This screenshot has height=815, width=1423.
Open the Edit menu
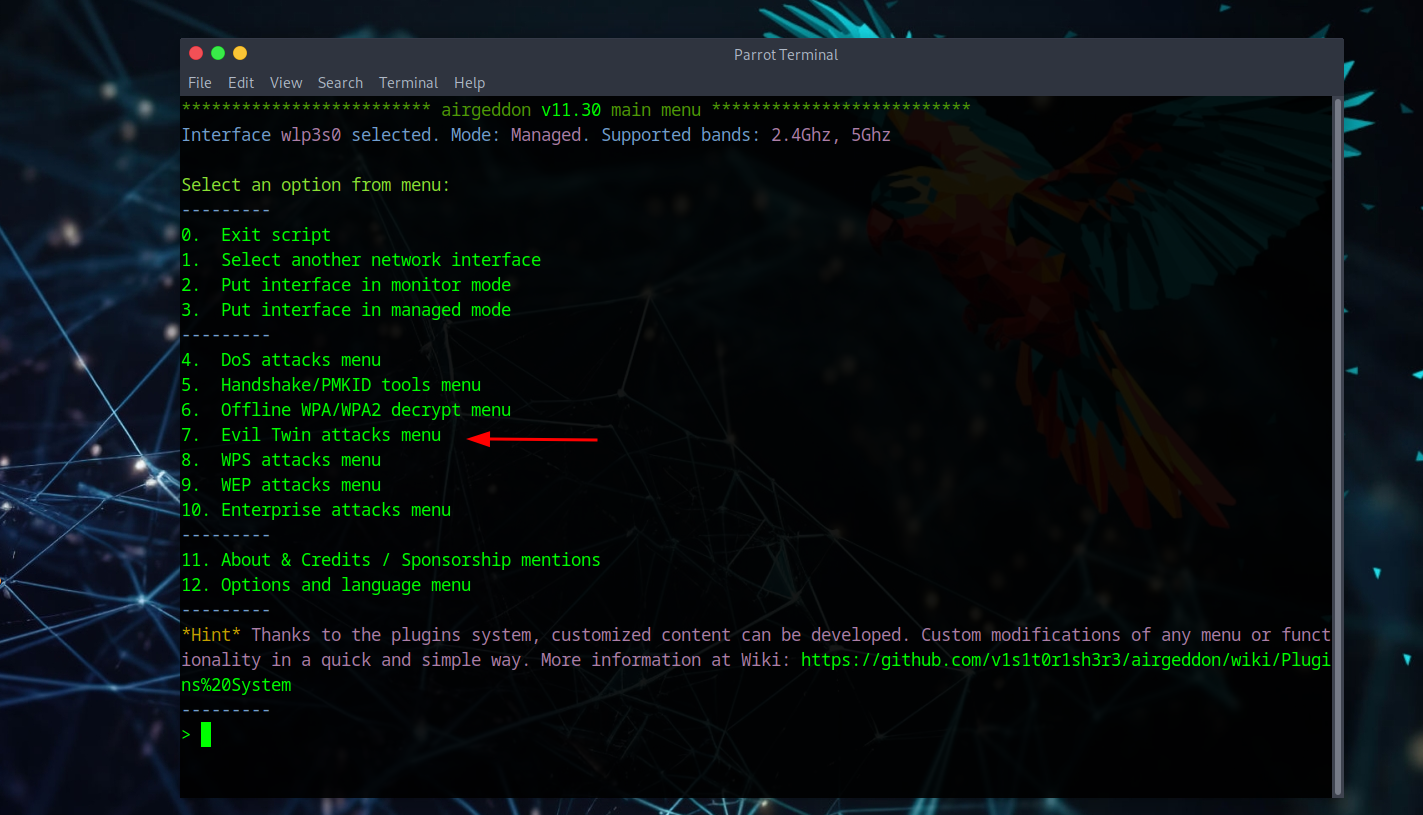[x=241, y=83]
